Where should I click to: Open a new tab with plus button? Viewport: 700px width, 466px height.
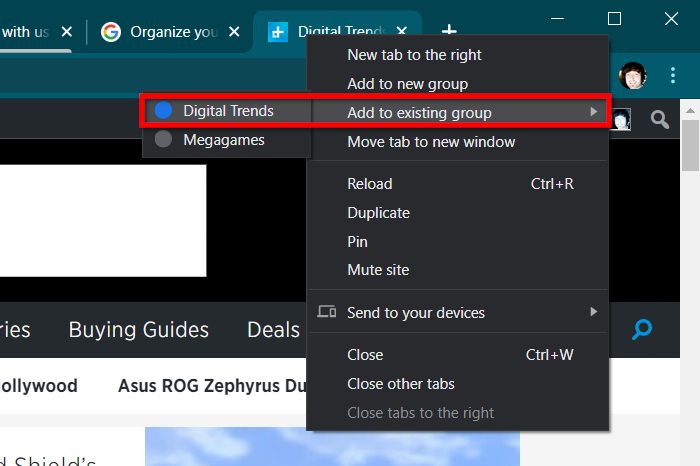[449, 30]
